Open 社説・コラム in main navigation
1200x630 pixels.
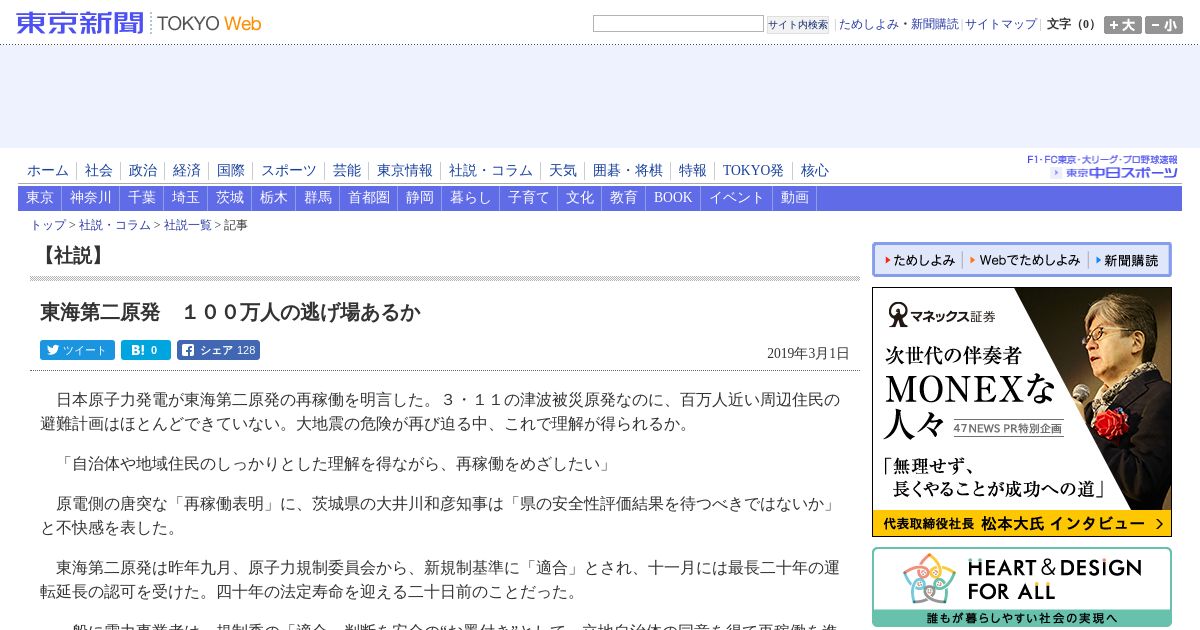coord(490,171)
